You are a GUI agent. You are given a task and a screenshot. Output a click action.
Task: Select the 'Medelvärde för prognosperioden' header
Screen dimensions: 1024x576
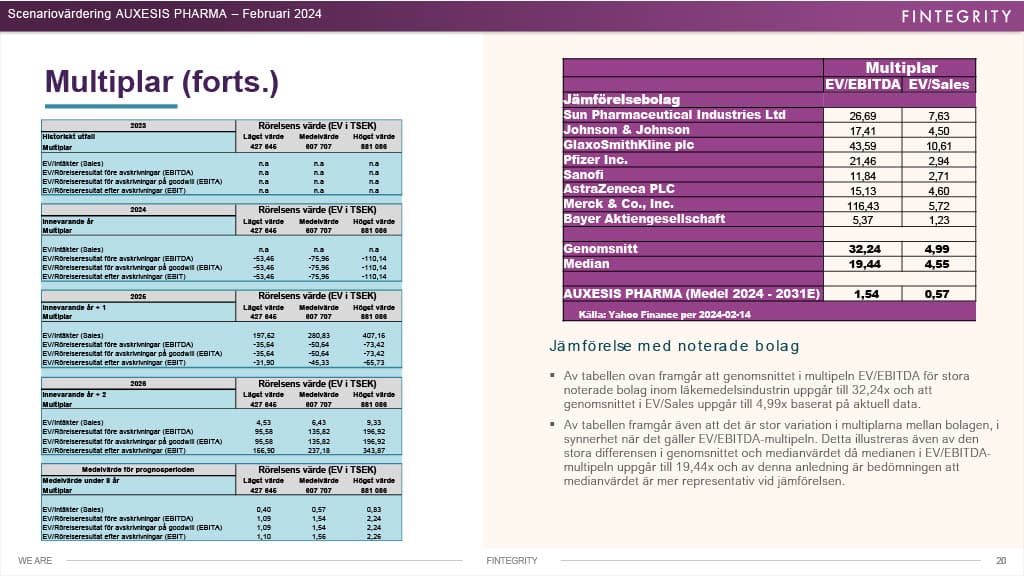coord(138,470)
